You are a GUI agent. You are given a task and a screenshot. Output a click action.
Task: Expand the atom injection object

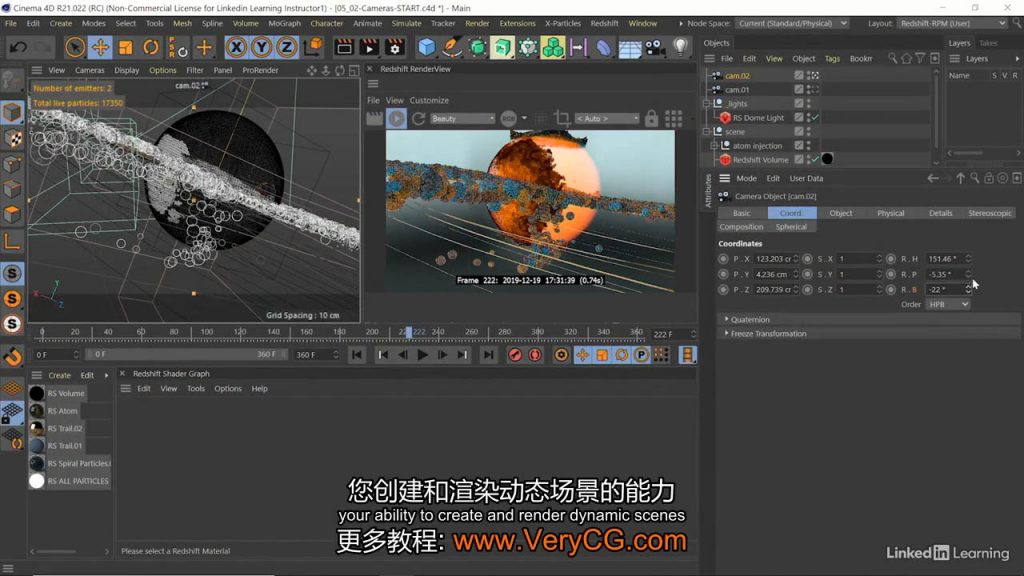click(714, 146)
